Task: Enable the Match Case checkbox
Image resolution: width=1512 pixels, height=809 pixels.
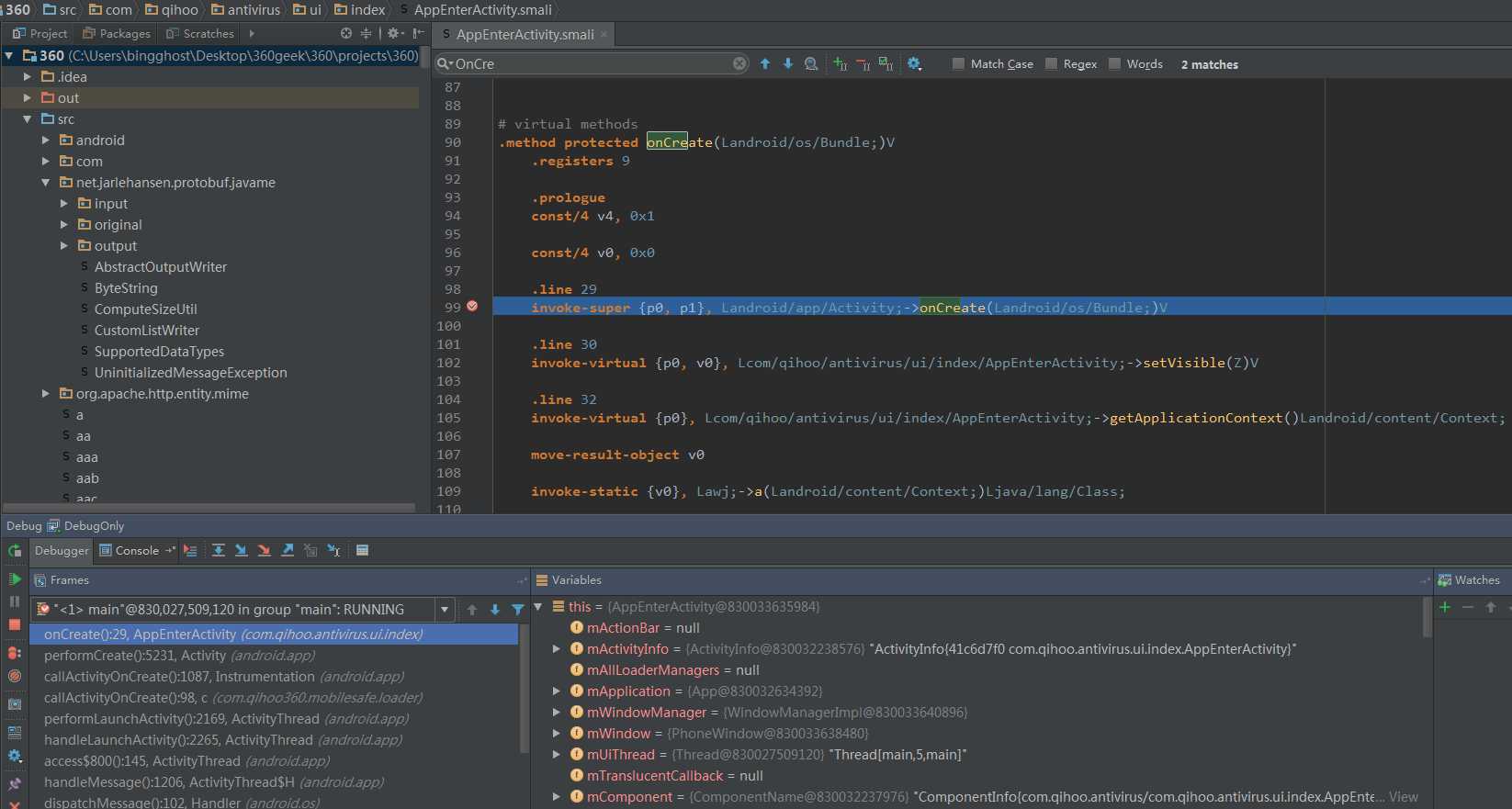Action: pyautogui.click(x=959, y=64)
